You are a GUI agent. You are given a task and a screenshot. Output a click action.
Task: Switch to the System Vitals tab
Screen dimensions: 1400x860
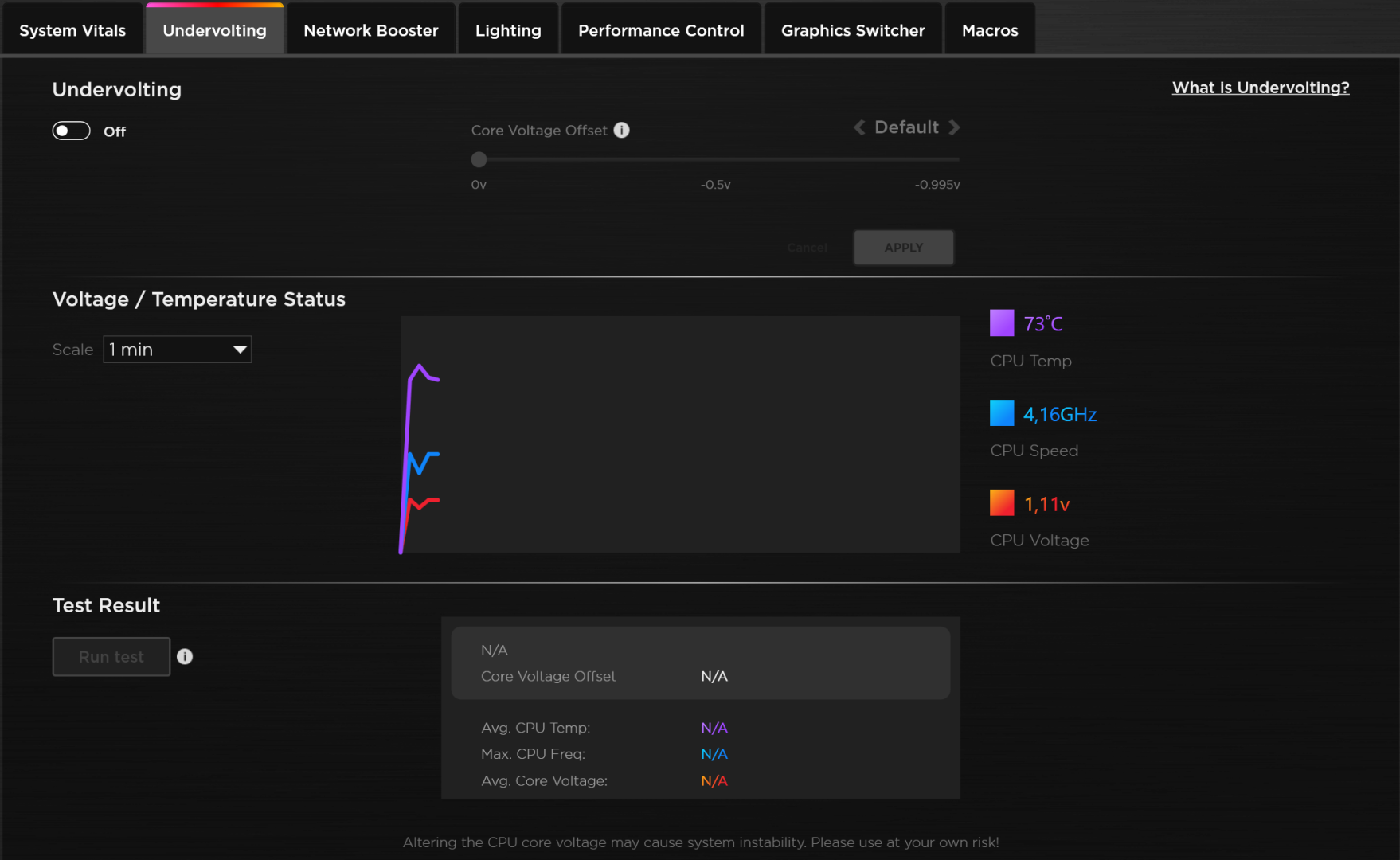point(72,30)
